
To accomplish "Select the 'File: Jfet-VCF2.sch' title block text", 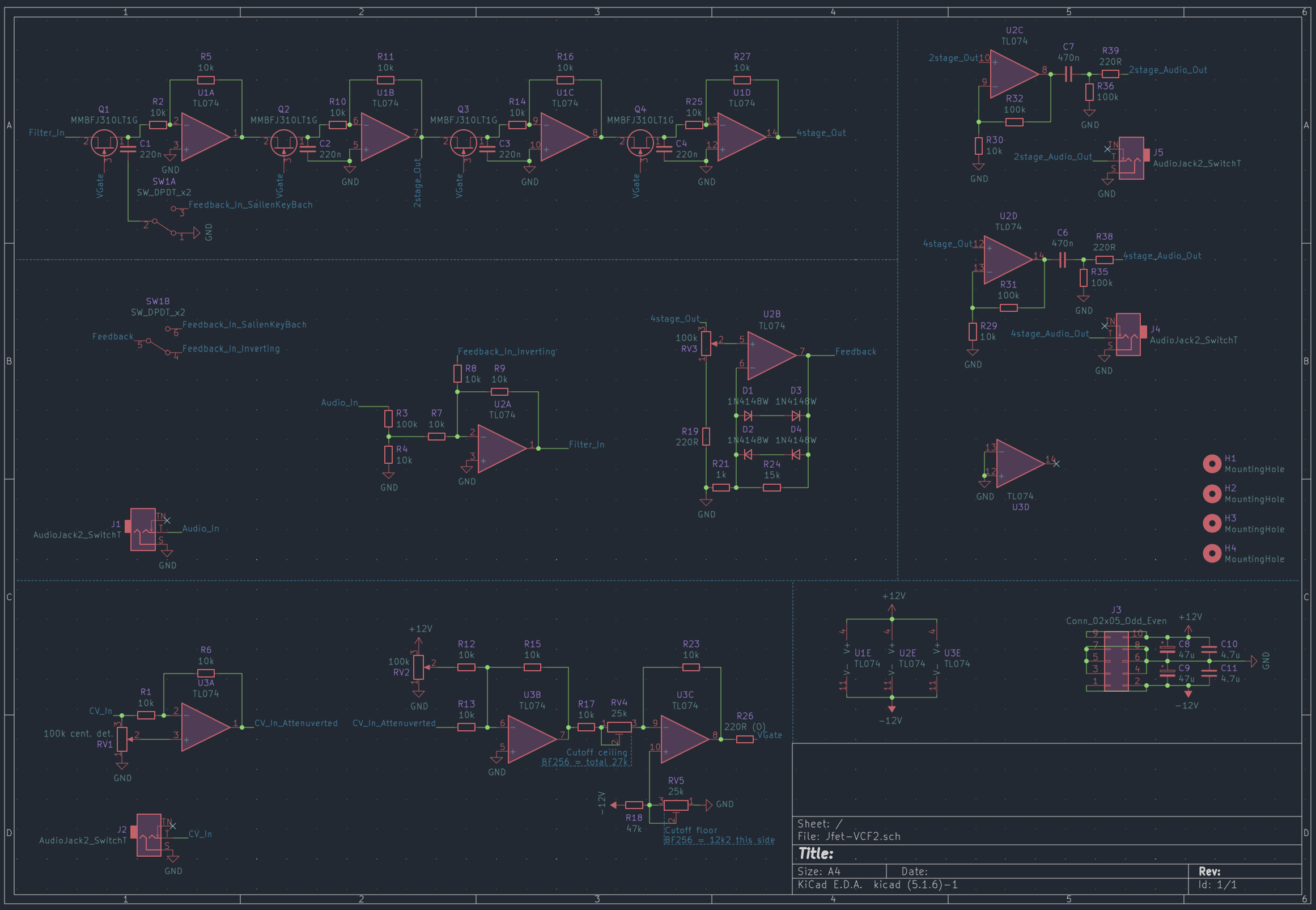I will (848, 836).
